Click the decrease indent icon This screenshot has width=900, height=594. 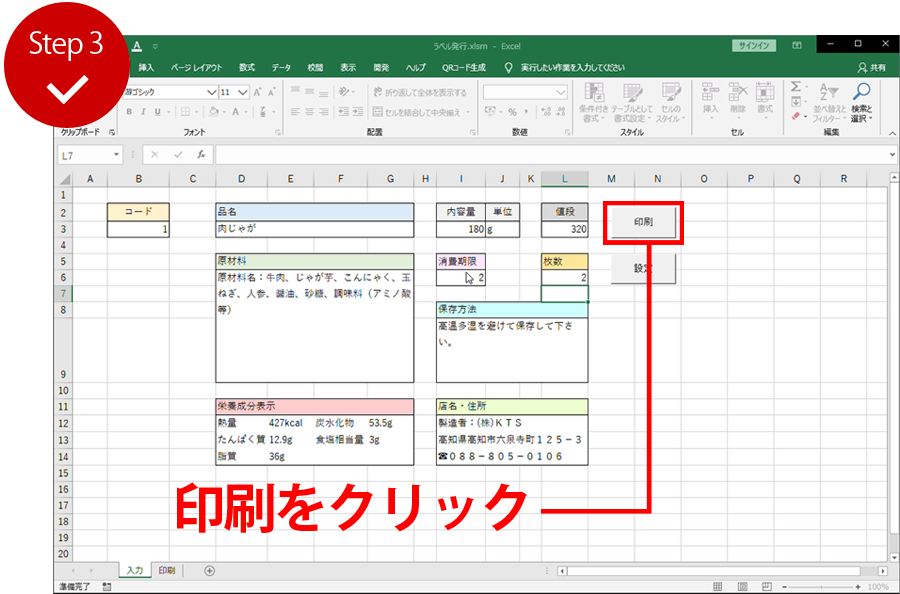343,112
